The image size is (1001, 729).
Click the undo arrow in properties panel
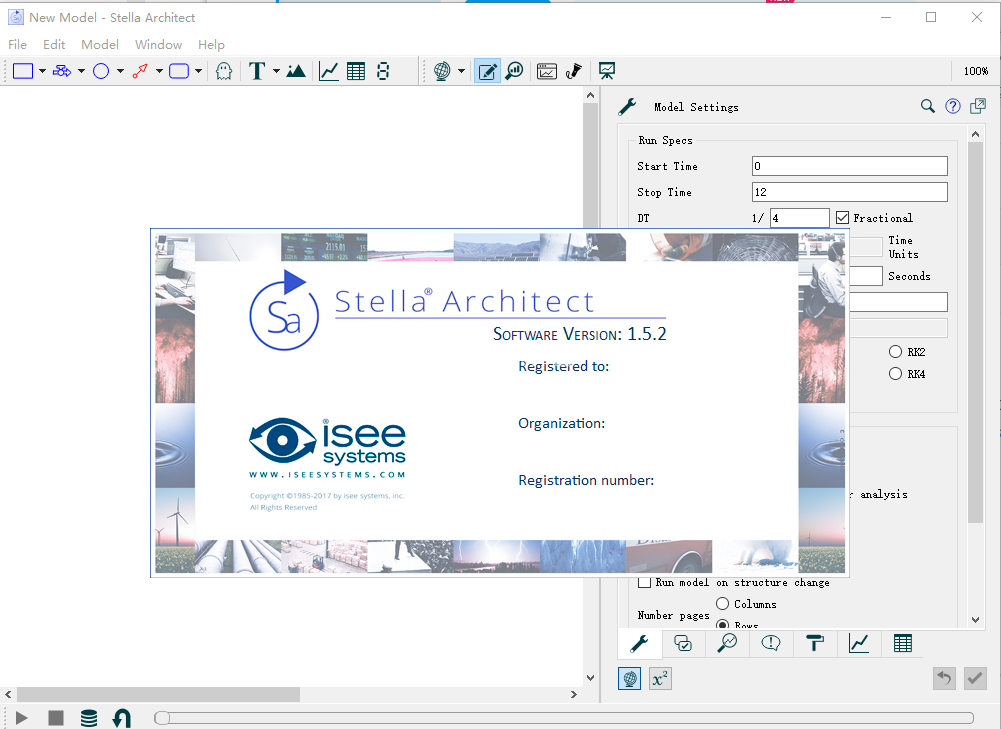click(944, 679)
